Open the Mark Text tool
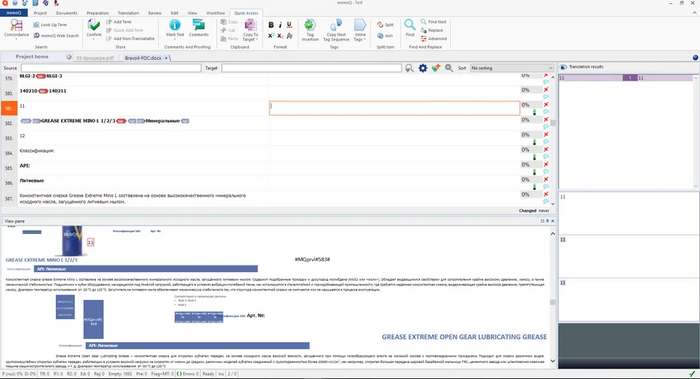The image size is (700, 379). (x=175, y=28)
